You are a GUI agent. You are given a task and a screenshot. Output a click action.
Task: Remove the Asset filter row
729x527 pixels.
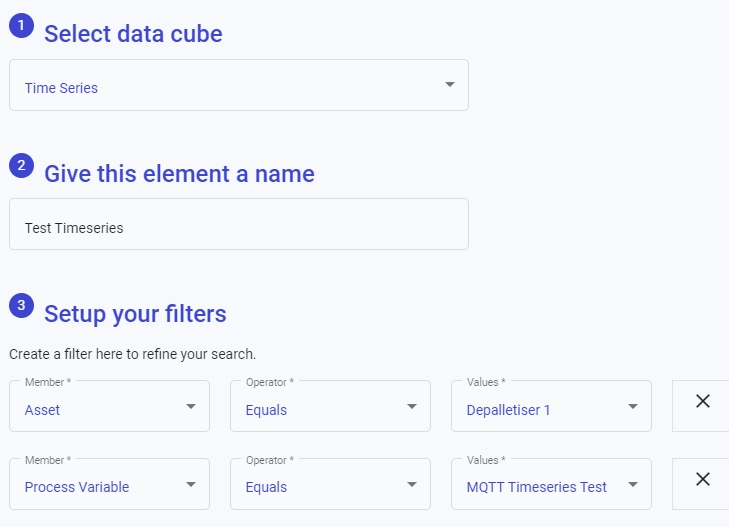pos(702,401)
